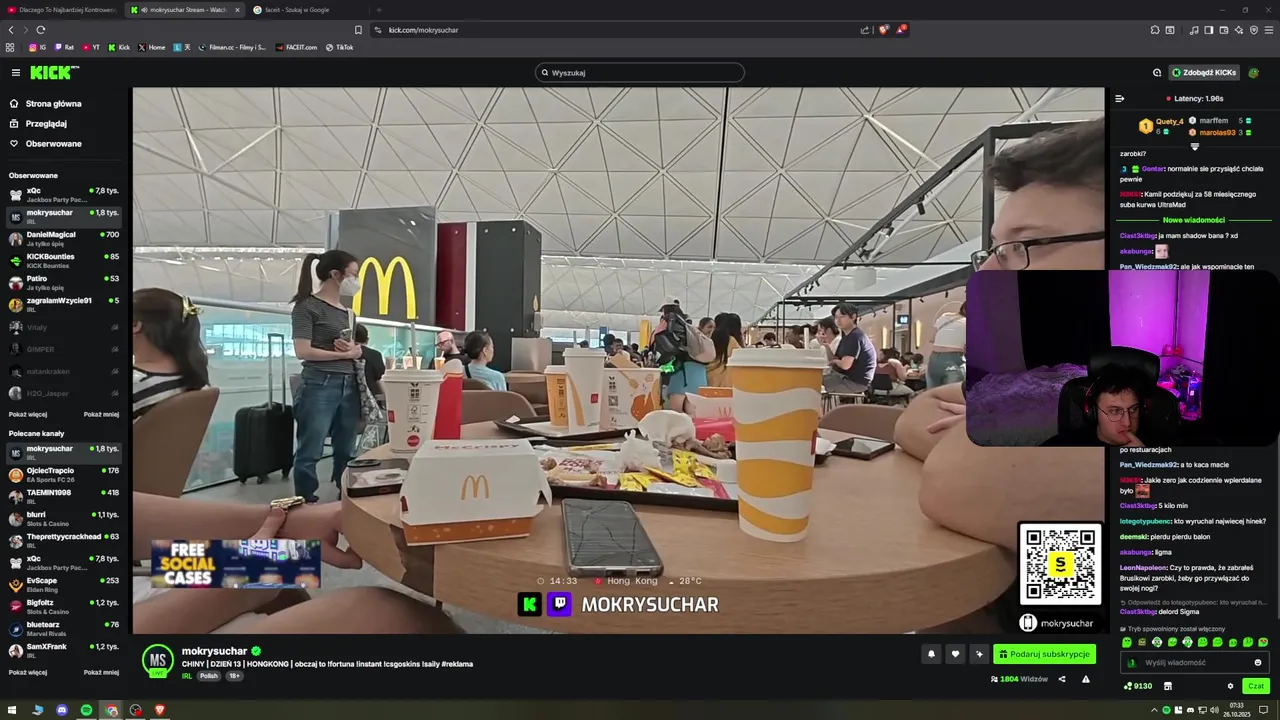The height and width of the screenshot is (720, 1280).
Task: Open a new browser tab
Action: (378, 10)
